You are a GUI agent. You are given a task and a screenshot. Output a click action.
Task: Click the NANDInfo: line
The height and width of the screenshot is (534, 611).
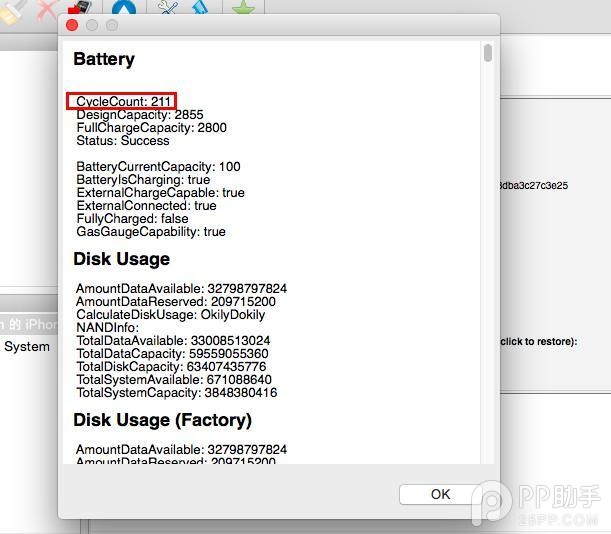point(108,327)
